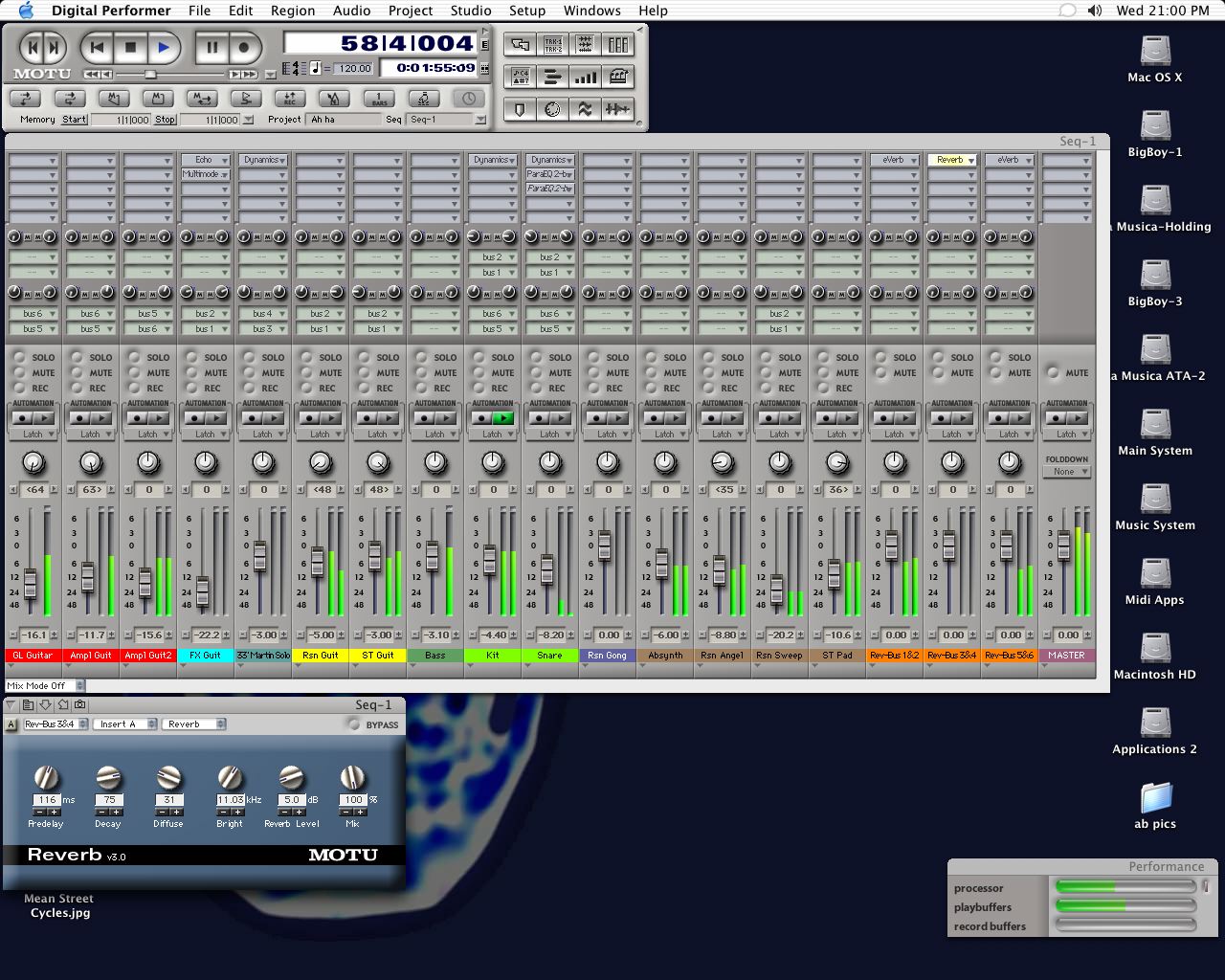Open the bar-graph icon with ascending level bars
Viewport: 1225px width, 980px height.
[586, 78]
